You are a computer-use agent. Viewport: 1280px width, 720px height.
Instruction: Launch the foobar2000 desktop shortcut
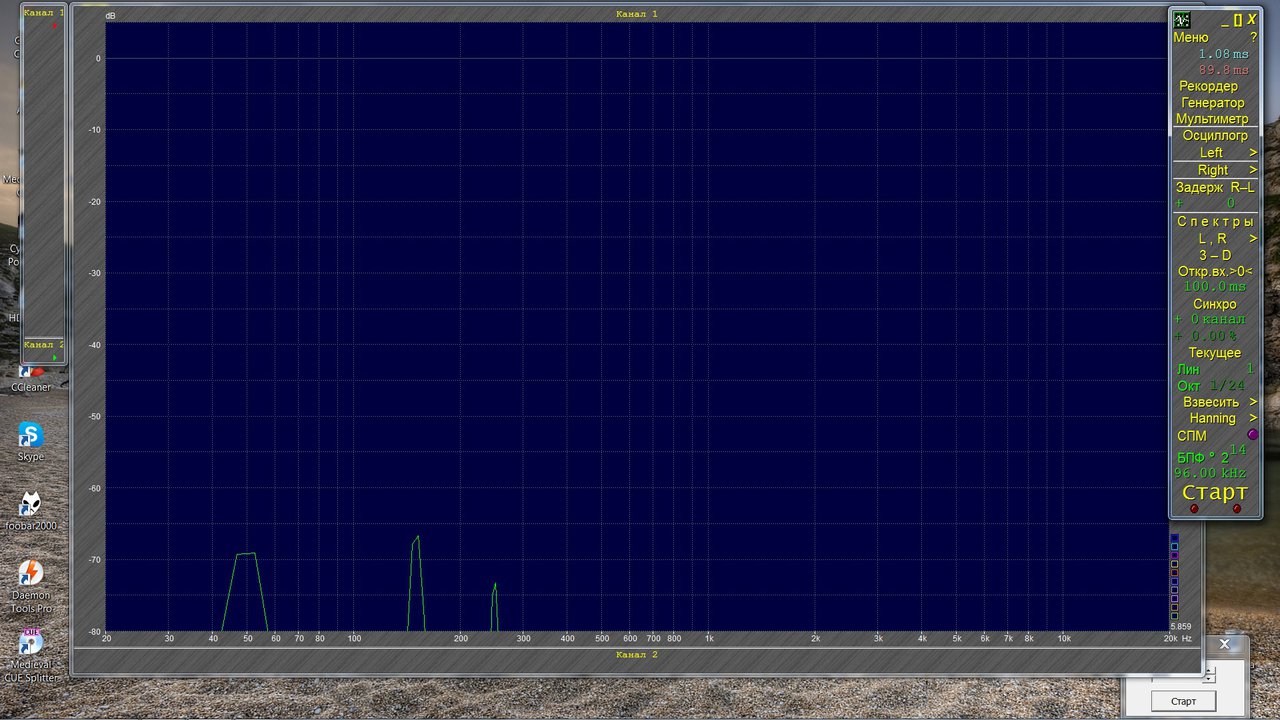click(31, 511)
